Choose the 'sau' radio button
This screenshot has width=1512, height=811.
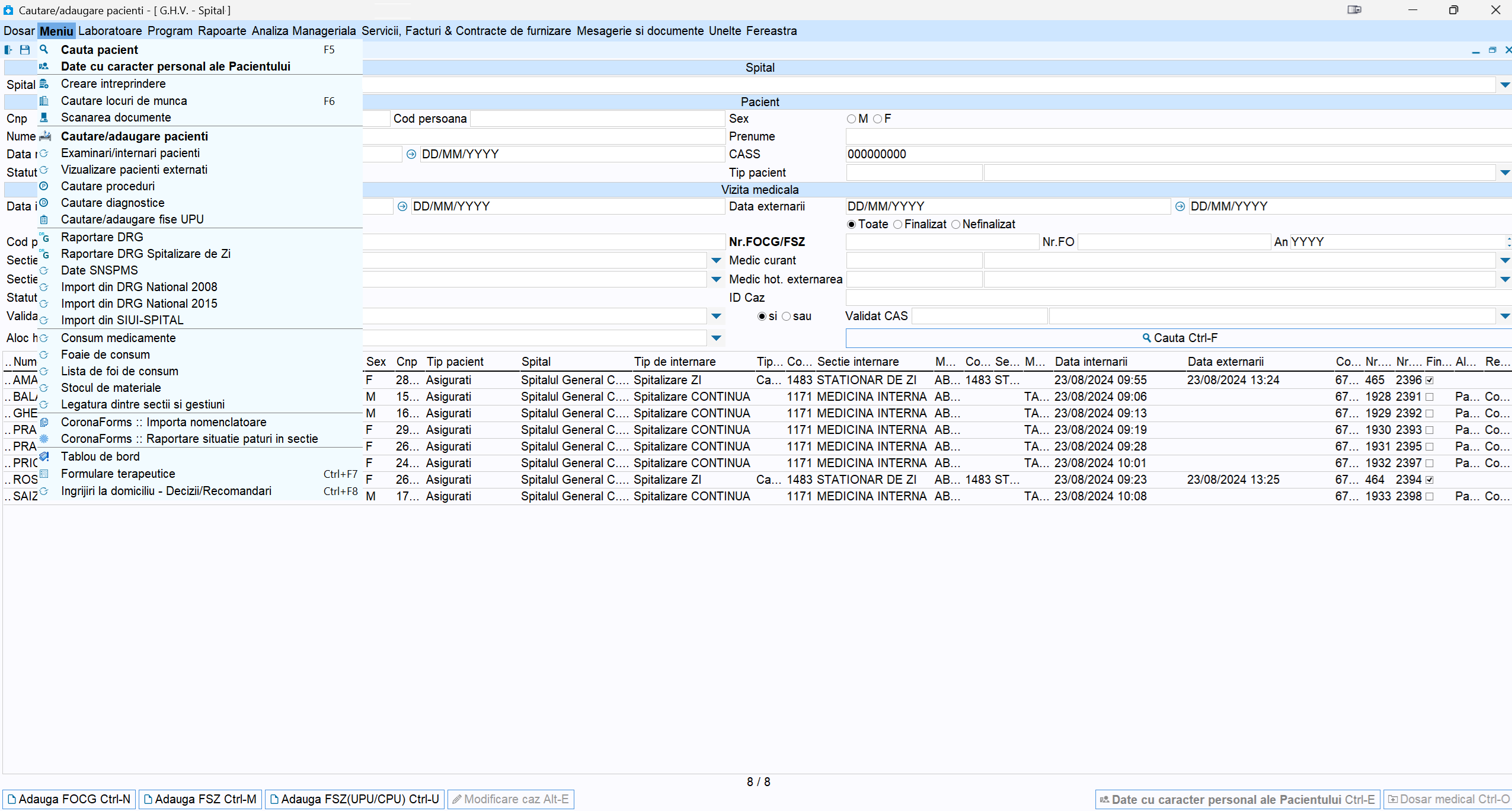click(x=787, y=317)
